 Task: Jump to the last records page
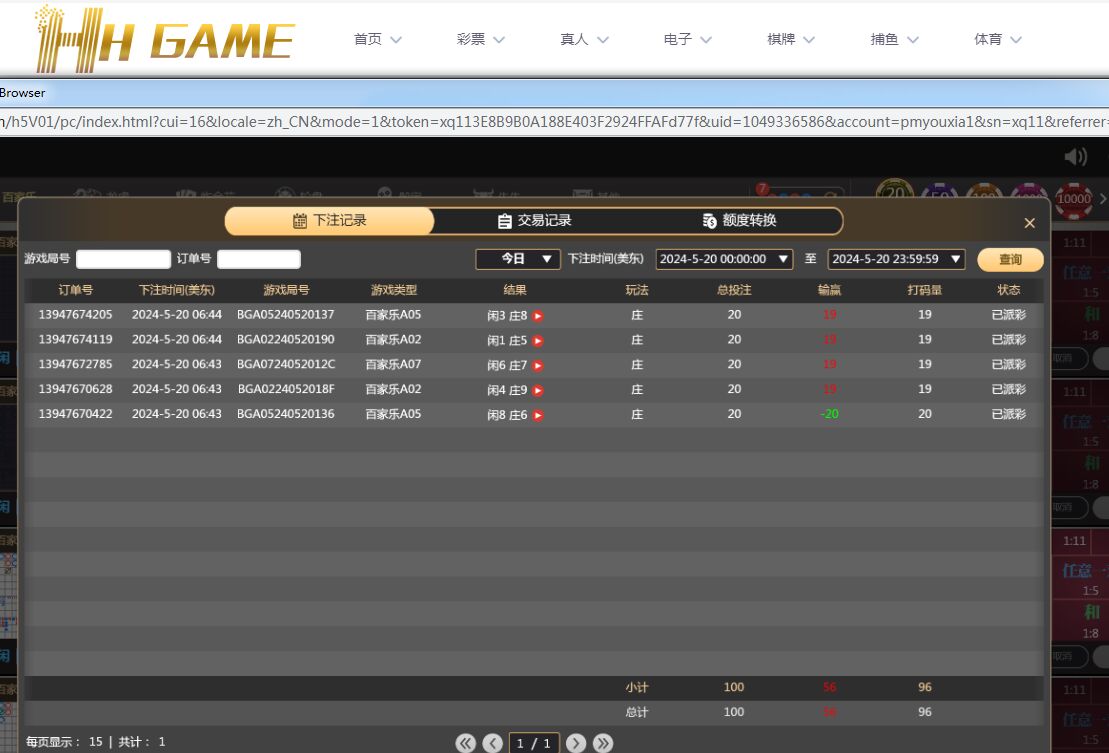[603, 743]
